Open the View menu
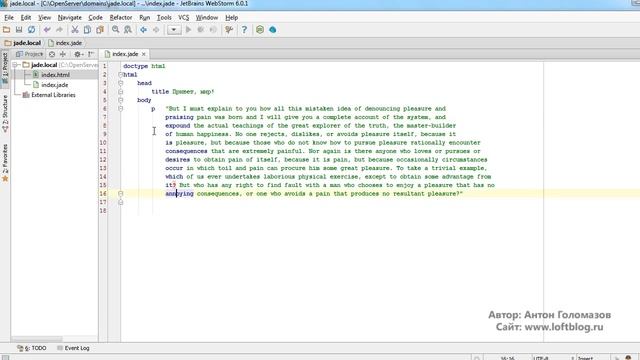Viewport: 640px width, 360px height. point(44,18)
